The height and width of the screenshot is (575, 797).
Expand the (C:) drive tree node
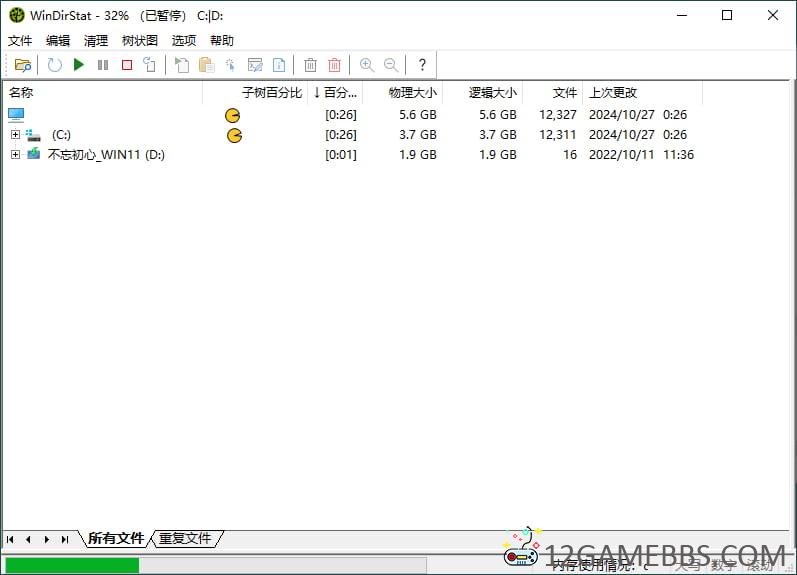click(15, 135)
